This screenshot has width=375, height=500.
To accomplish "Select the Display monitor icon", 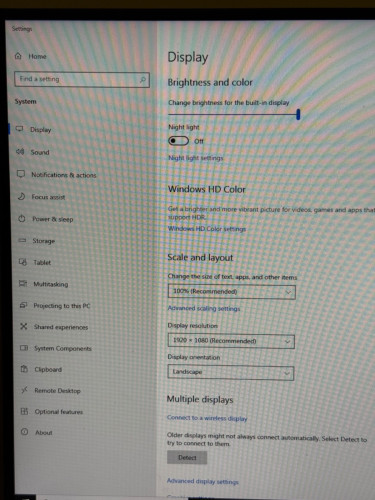I will (20, 129).
